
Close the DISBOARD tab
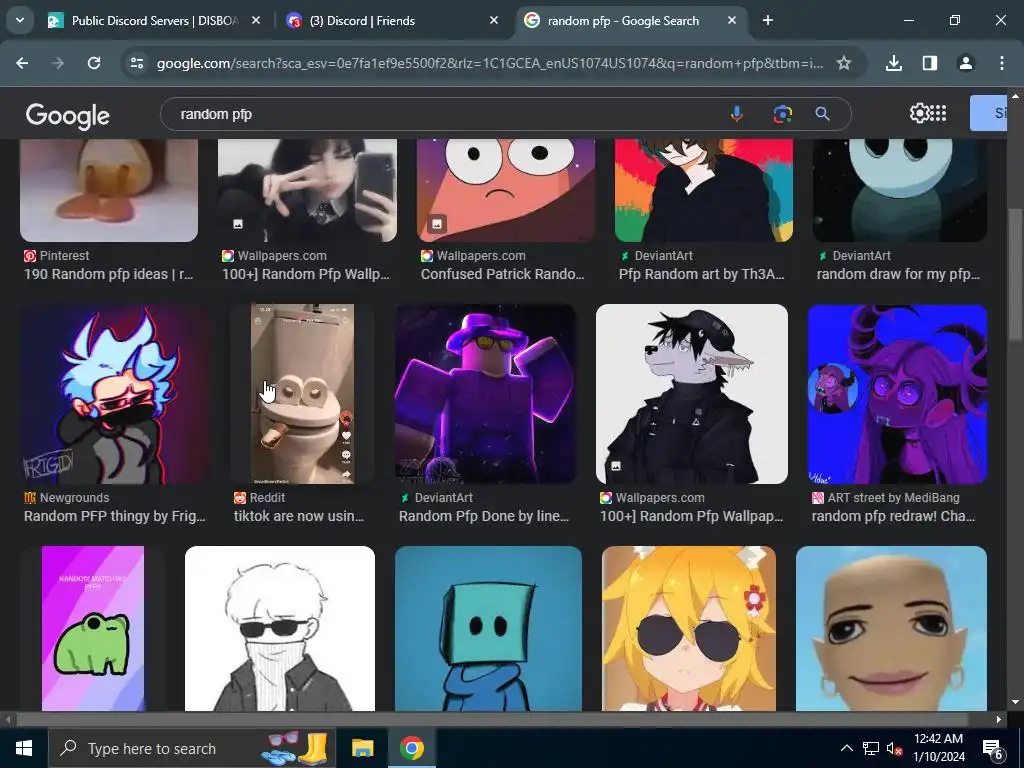[x=256, y=21]
